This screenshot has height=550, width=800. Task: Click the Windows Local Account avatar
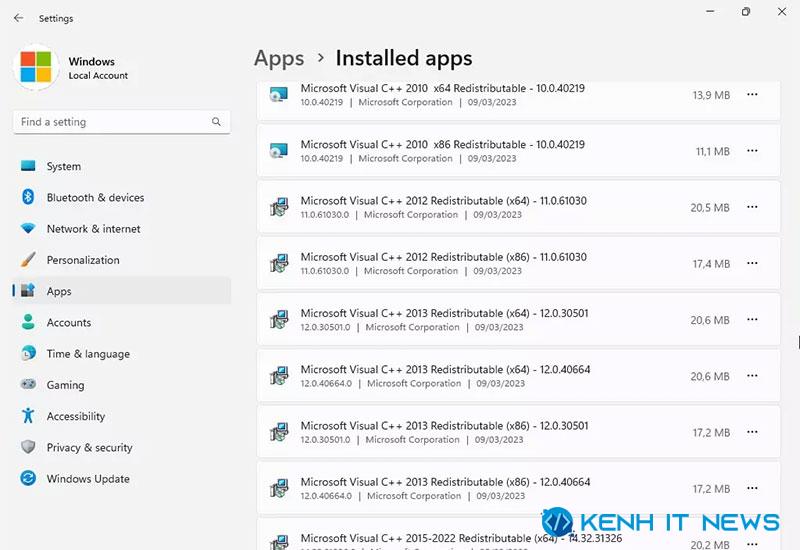click(36, 67)
